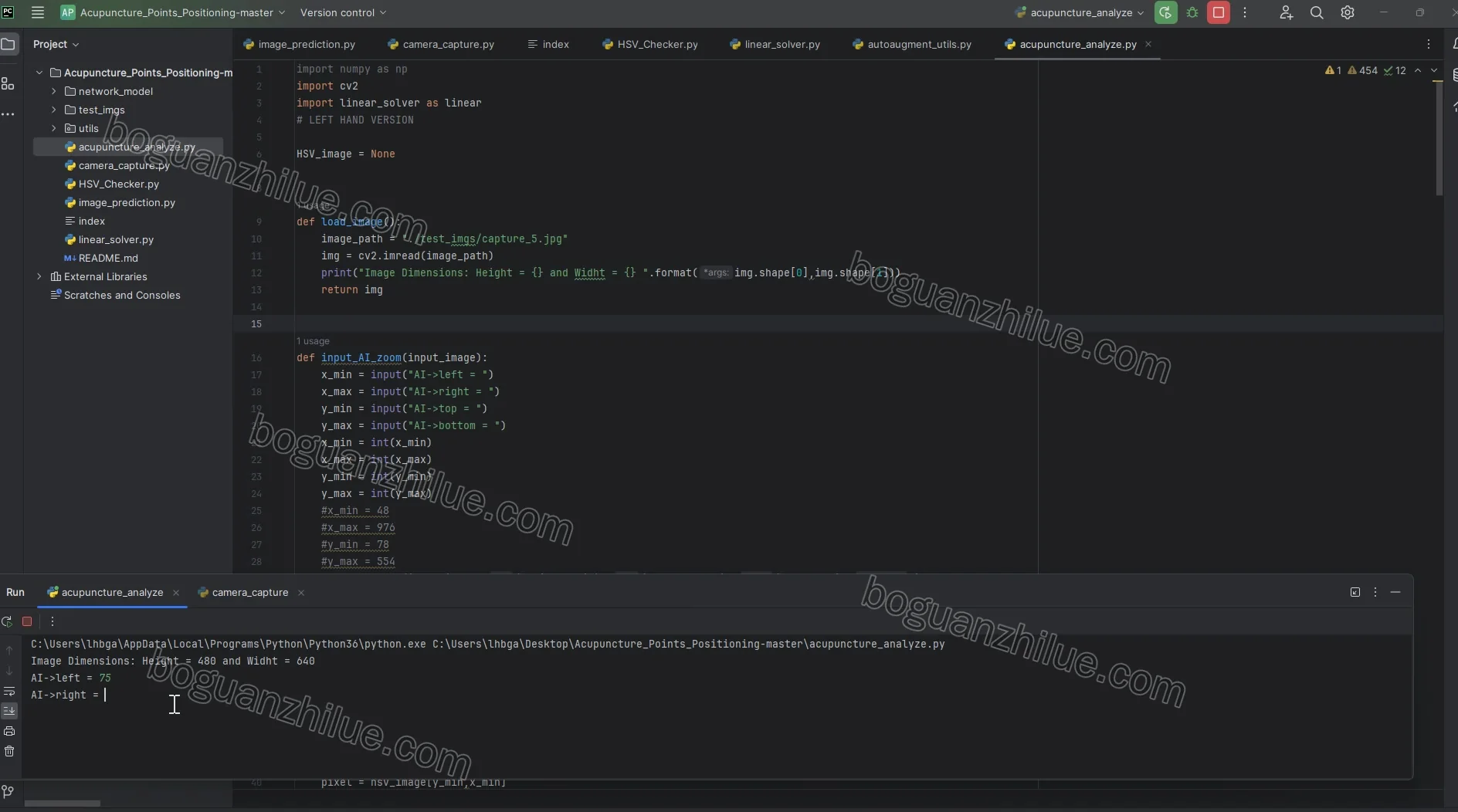
Task: Collapse the Acupuncture_Points_Positioning root folder
Action: 39,73
